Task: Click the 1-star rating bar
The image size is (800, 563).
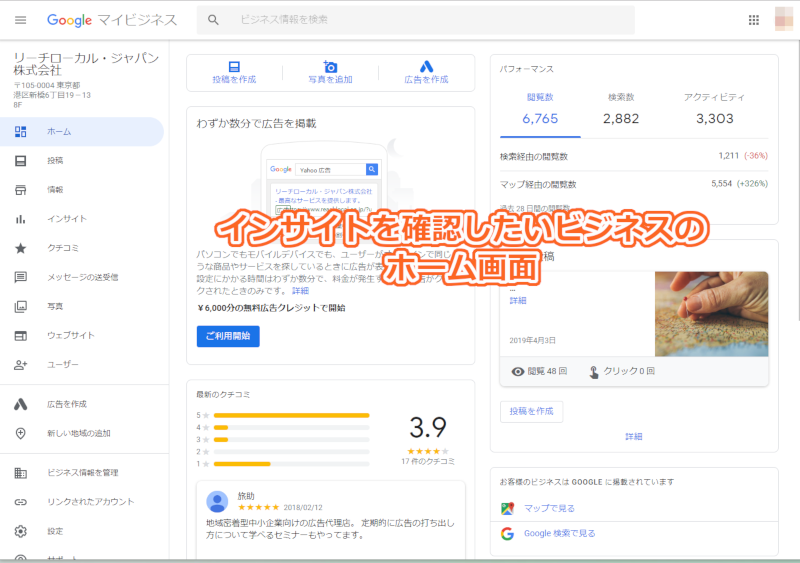Action: [x=291, y=464]
